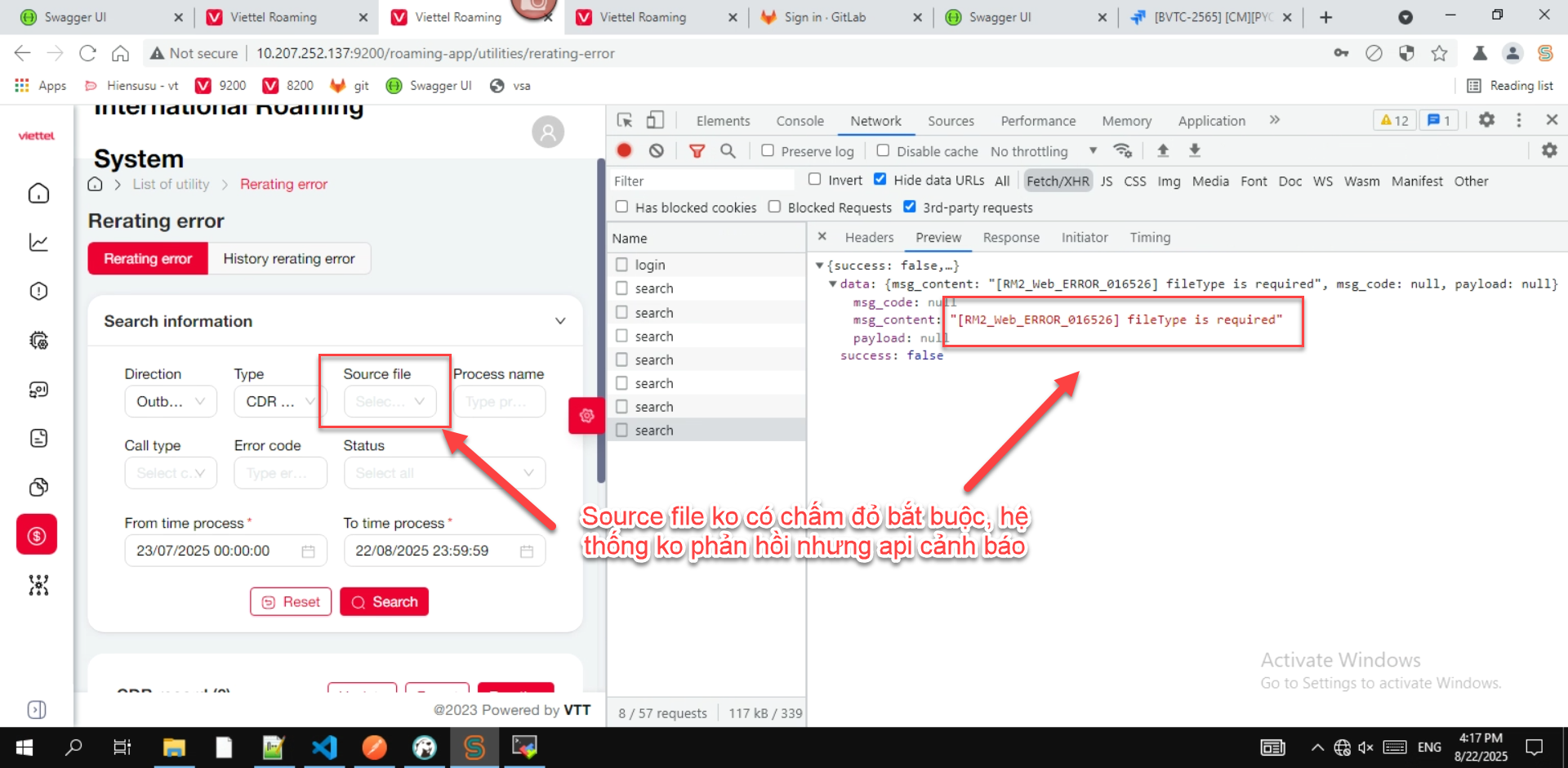Image resolution: width=1568 pixels, height=768 pixels.
Task: Clear the network log
Action: [656, 150]
